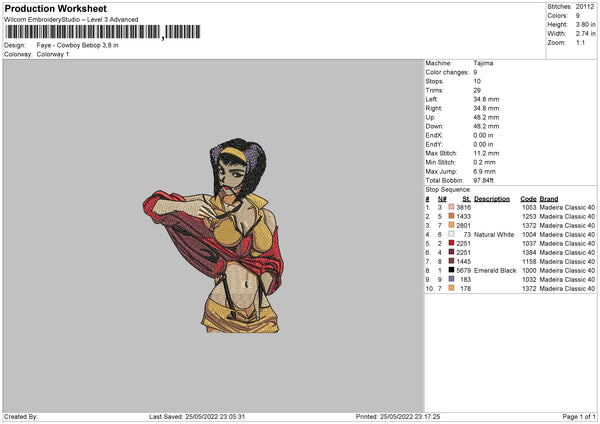
Task: Click the 'Stop Sequence:' heading
Action: click(x=448, y=190)
